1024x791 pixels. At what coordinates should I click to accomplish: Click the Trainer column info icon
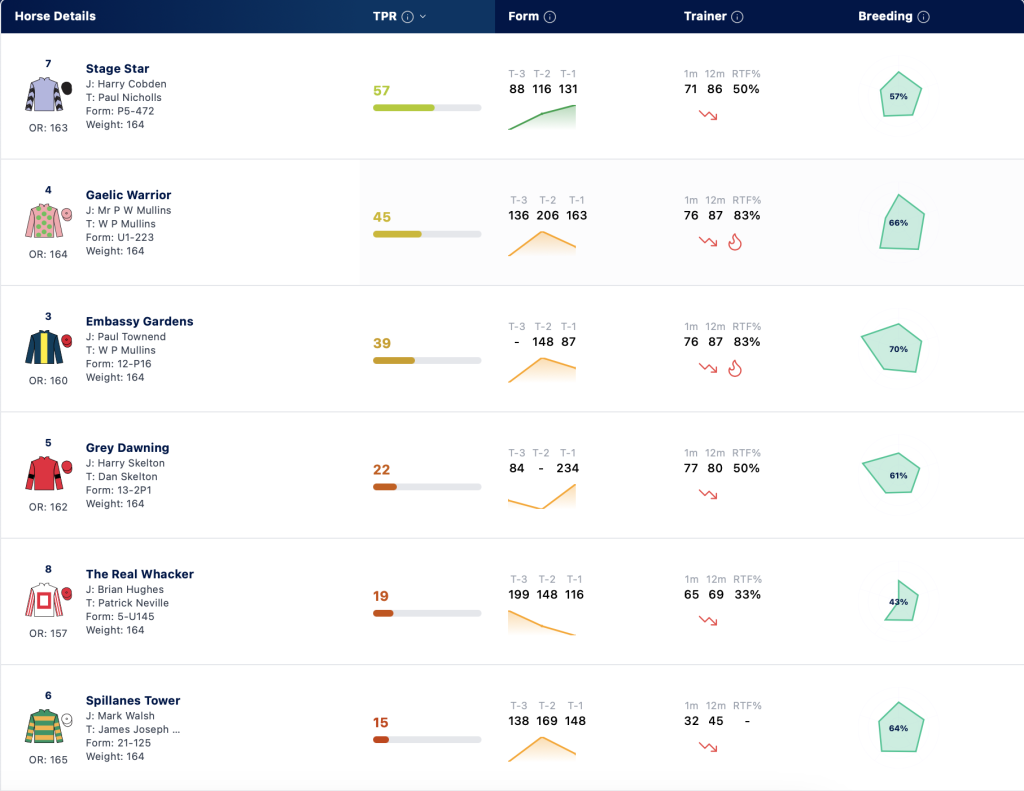coord(737,17)
